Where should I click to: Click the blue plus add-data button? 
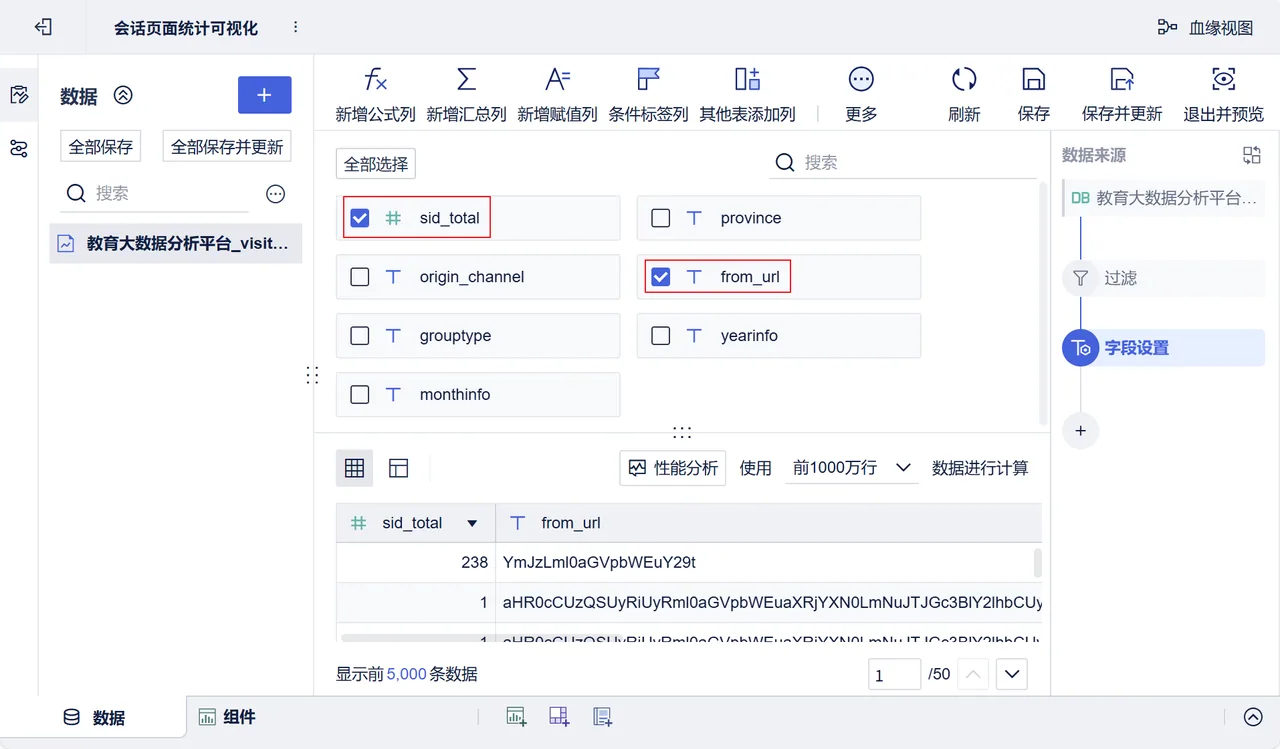coord(264,95)
